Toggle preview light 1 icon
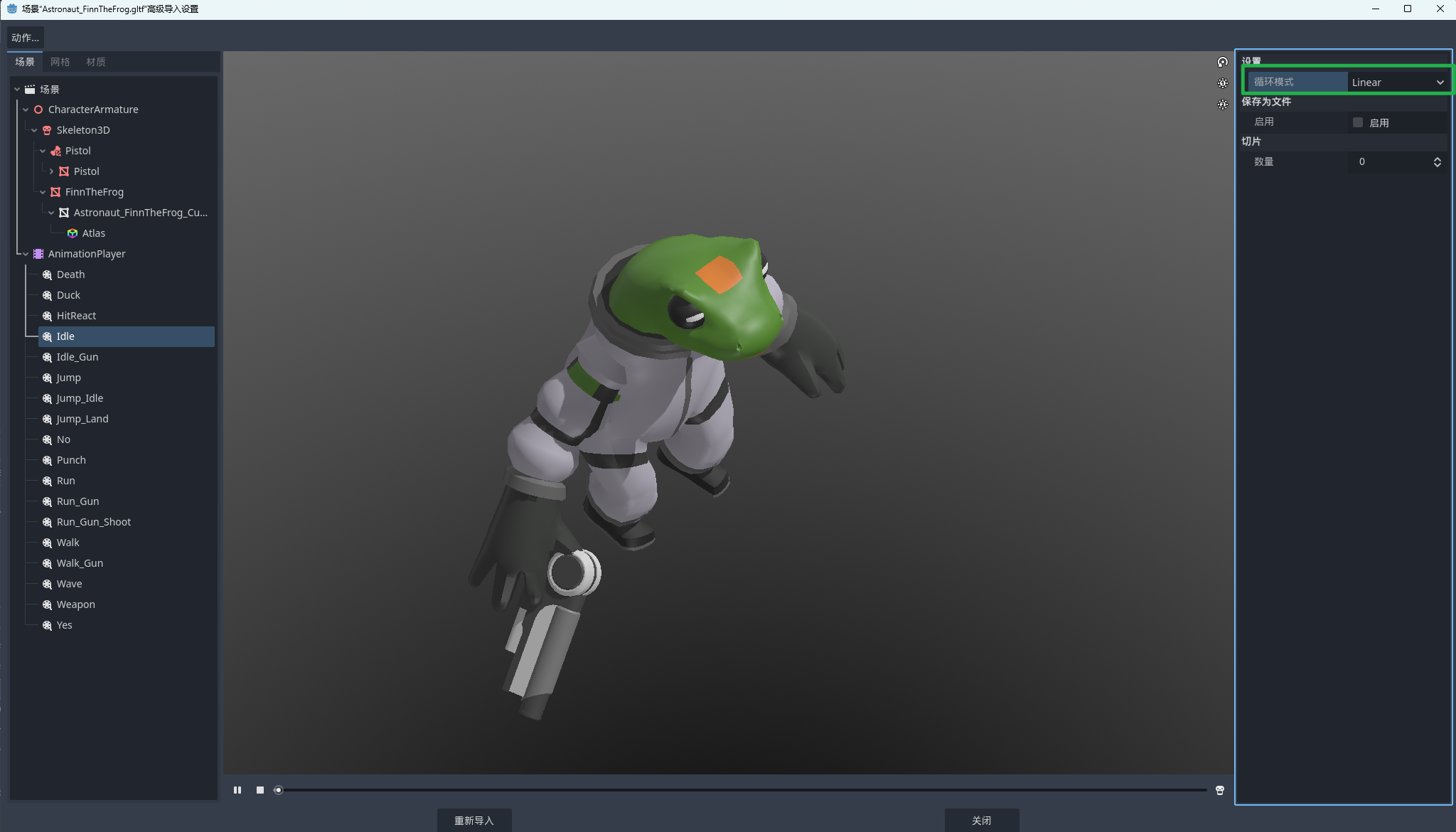Screen dimensions: 1456x832 tap(1222, 83)
